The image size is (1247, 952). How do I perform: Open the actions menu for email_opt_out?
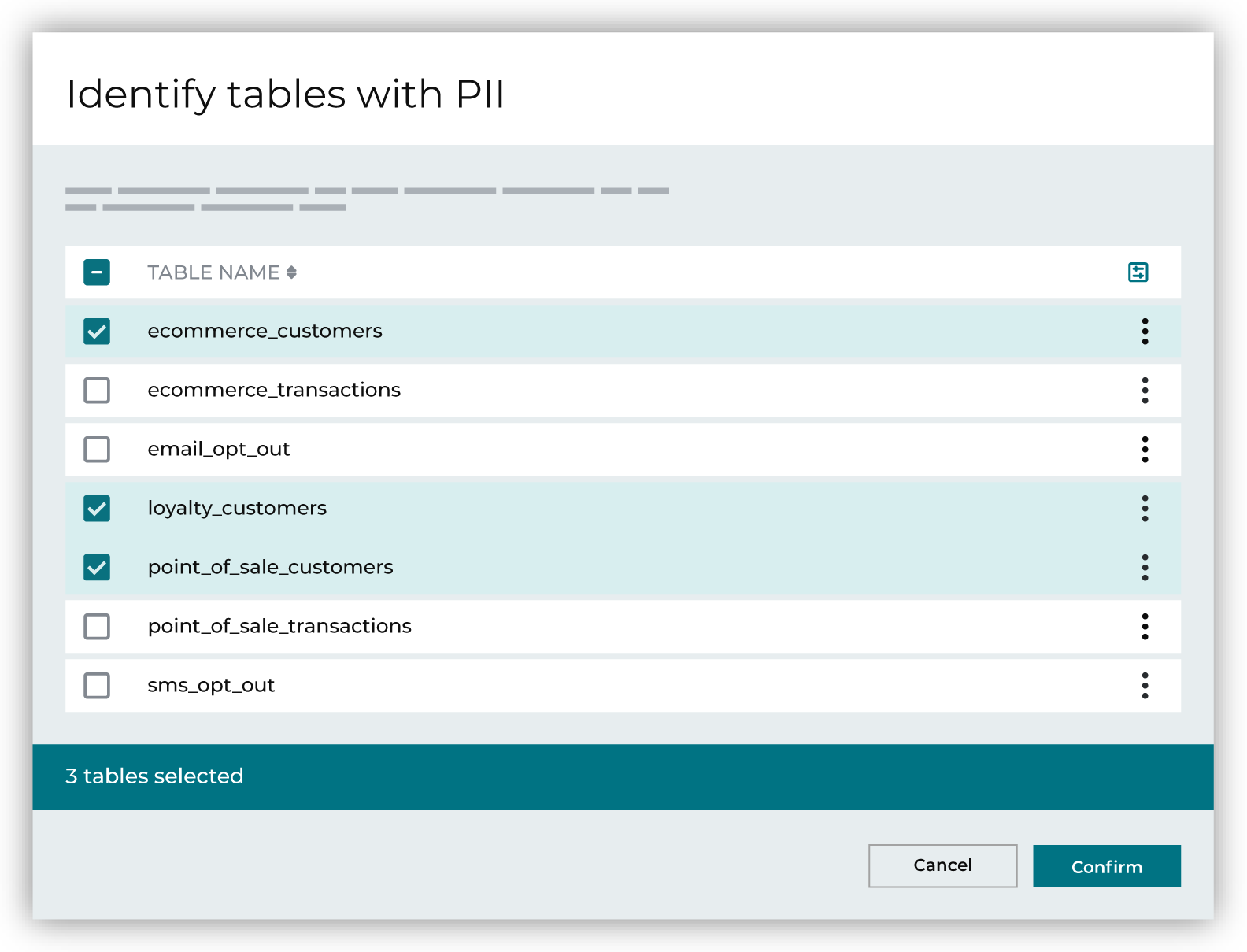click(1145, 449)
